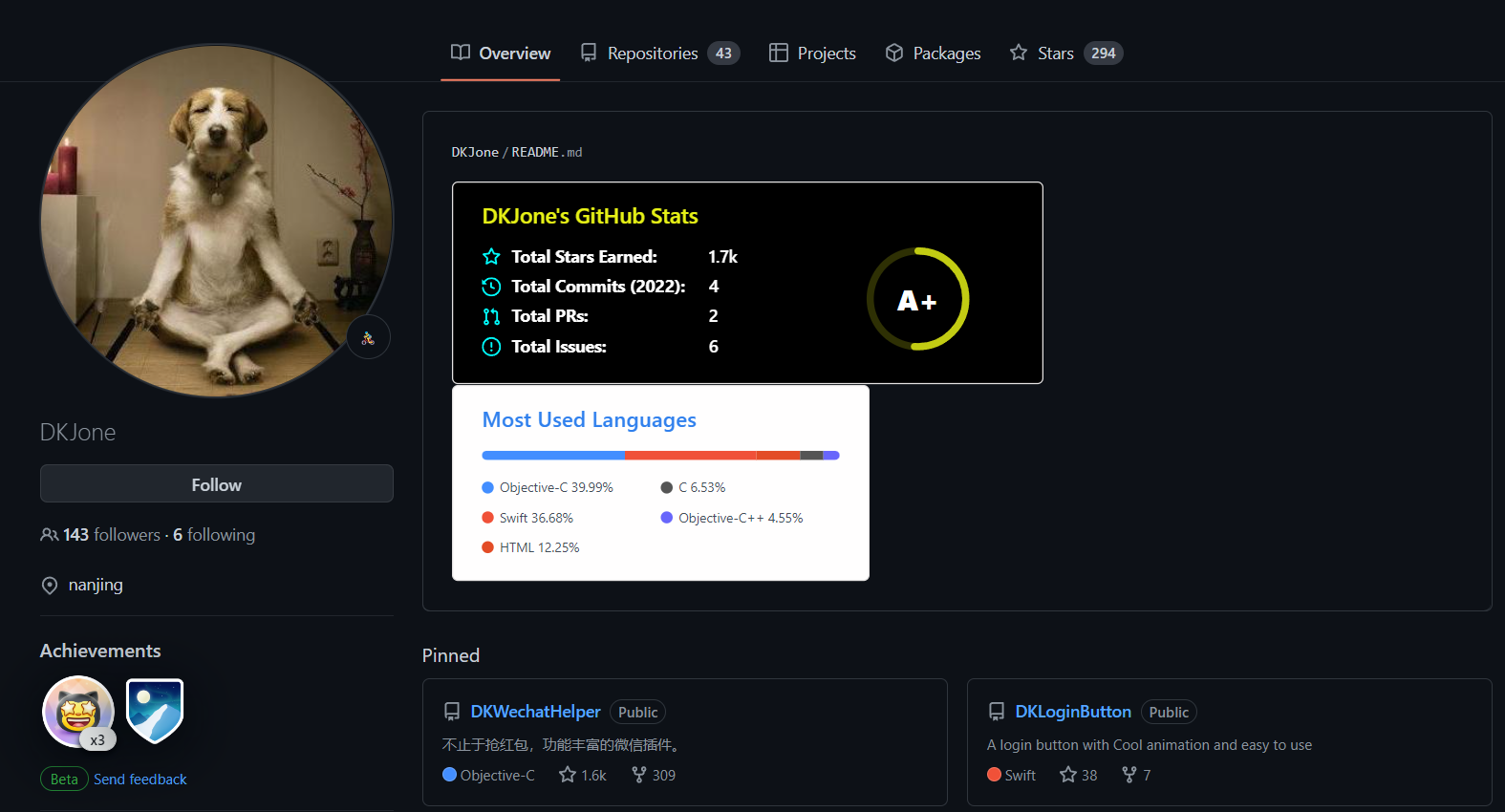Click the Swift 36.68% color dot
This screenshot has width=1505, height=812.
pyautogui.click(x=487, y=518)
